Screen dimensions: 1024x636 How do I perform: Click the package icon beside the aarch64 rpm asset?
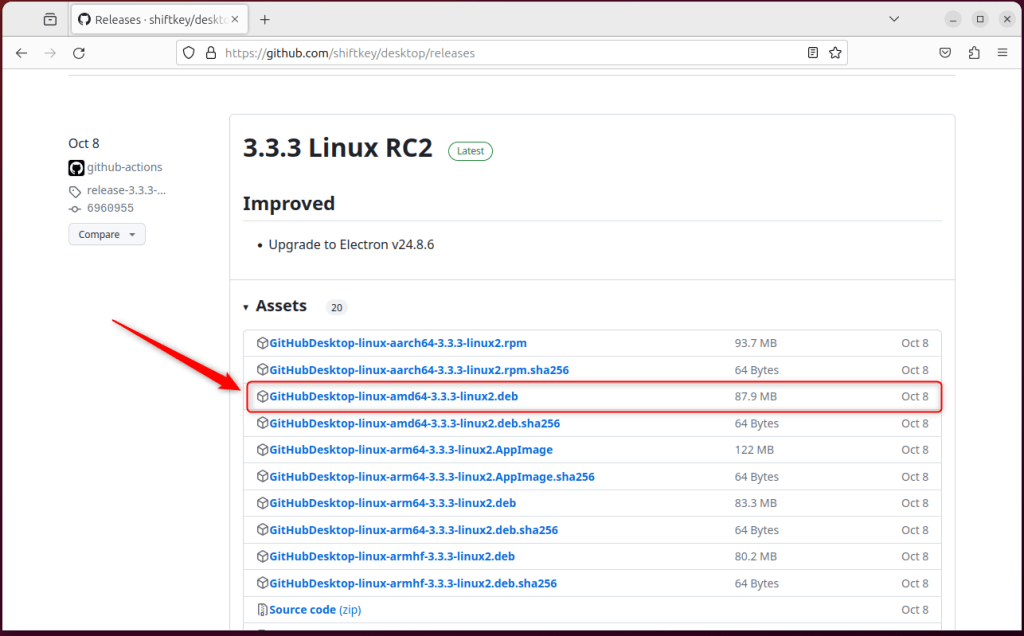(264, 342)
